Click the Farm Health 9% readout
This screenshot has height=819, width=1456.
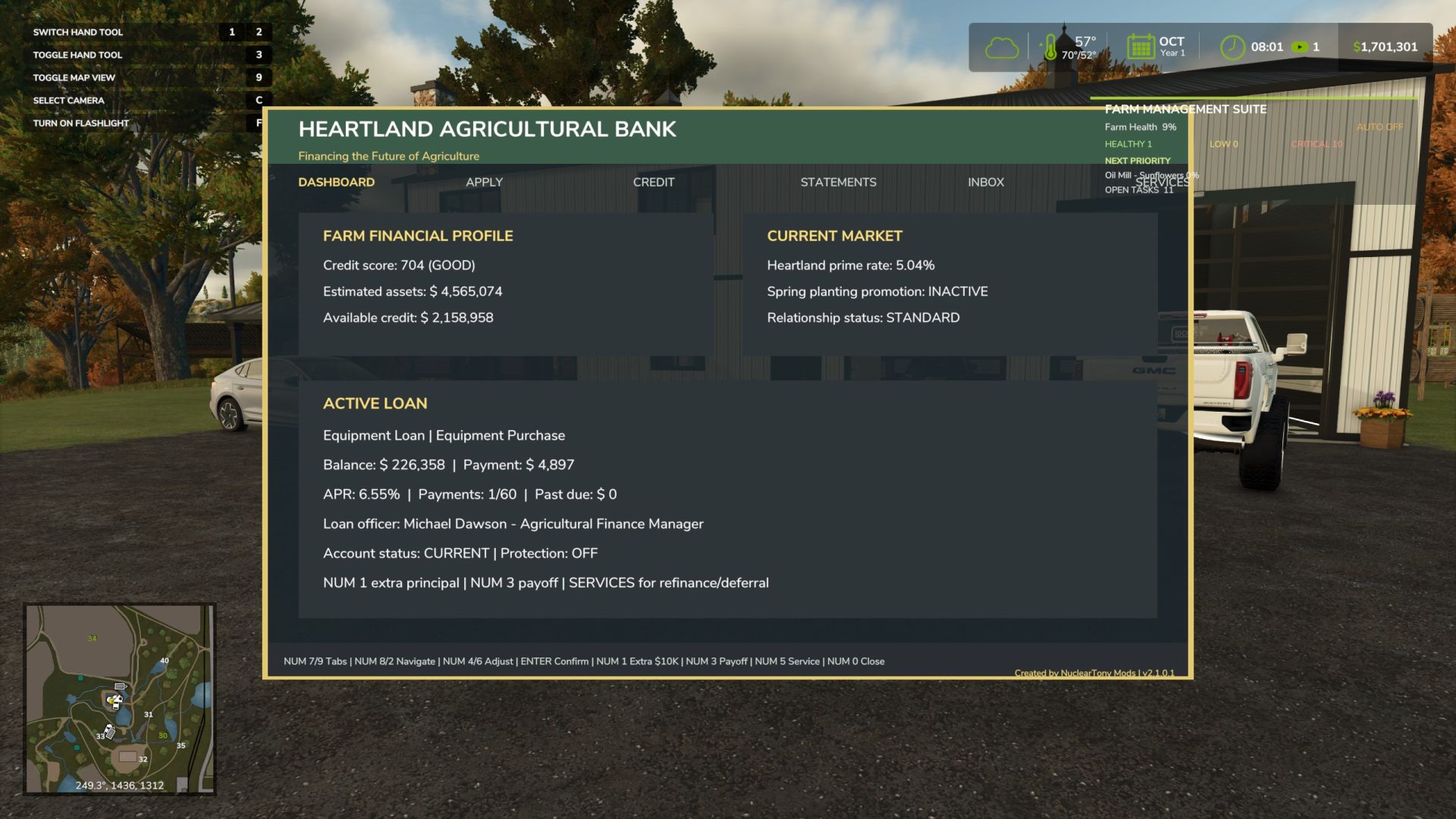click(x=1141, y=127)
